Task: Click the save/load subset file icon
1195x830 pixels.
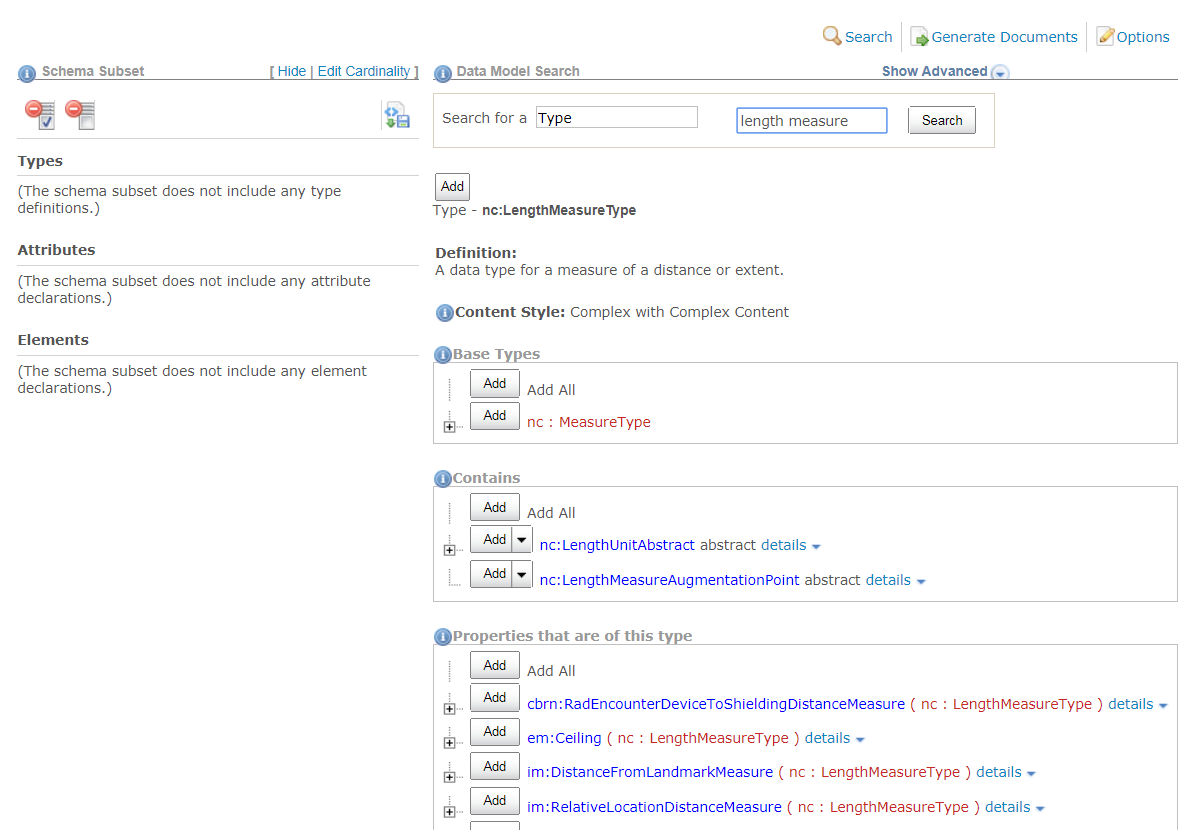Action: tap(397, 115)
